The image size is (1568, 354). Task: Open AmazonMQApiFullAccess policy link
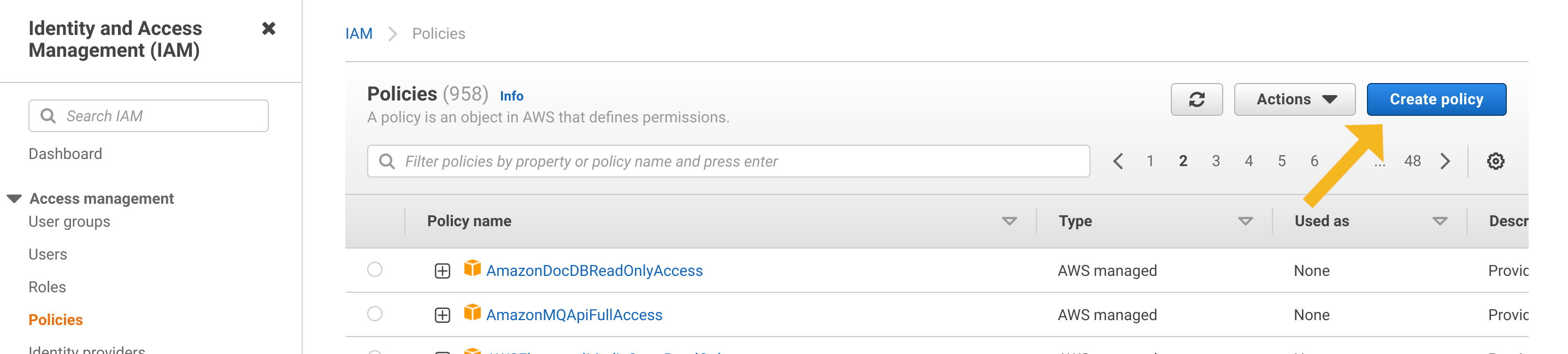(x=575, y=315)
